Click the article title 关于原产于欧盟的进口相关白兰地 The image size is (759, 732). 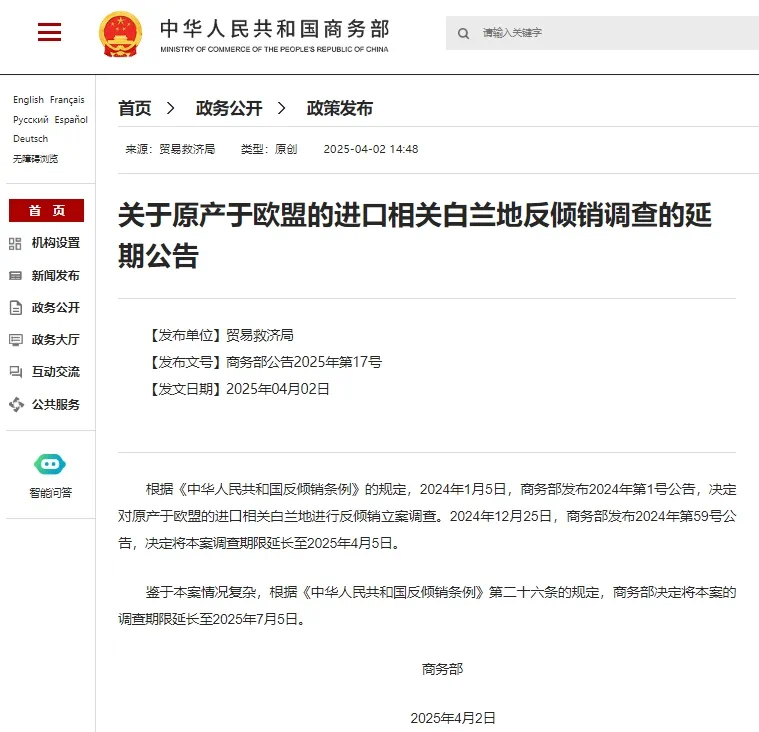pyautogui.click(x=415, y=235)
